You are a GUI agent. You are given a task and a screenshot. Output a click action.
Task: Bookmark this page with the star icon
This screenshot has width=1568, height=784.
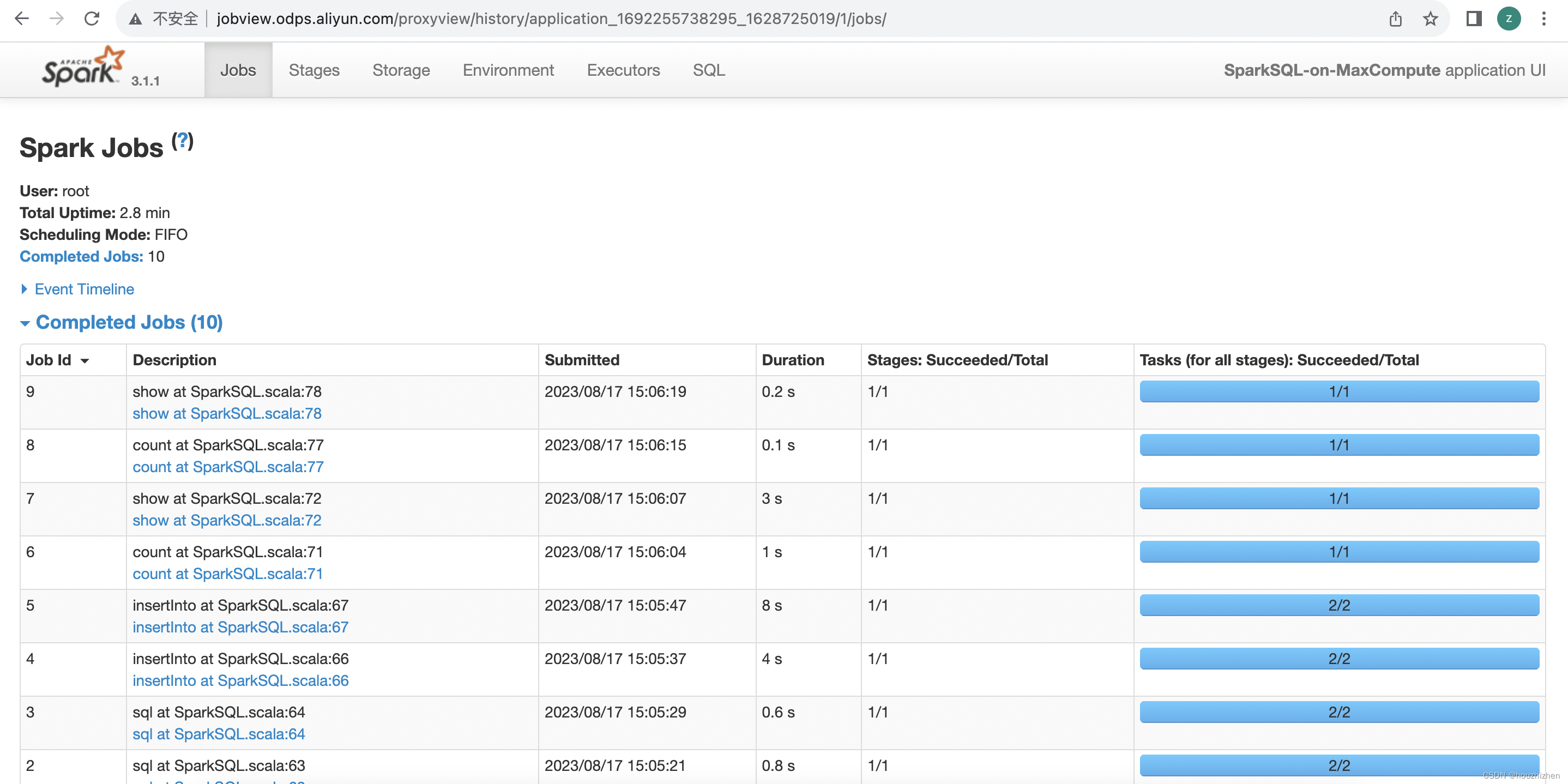pos(1431,19)
